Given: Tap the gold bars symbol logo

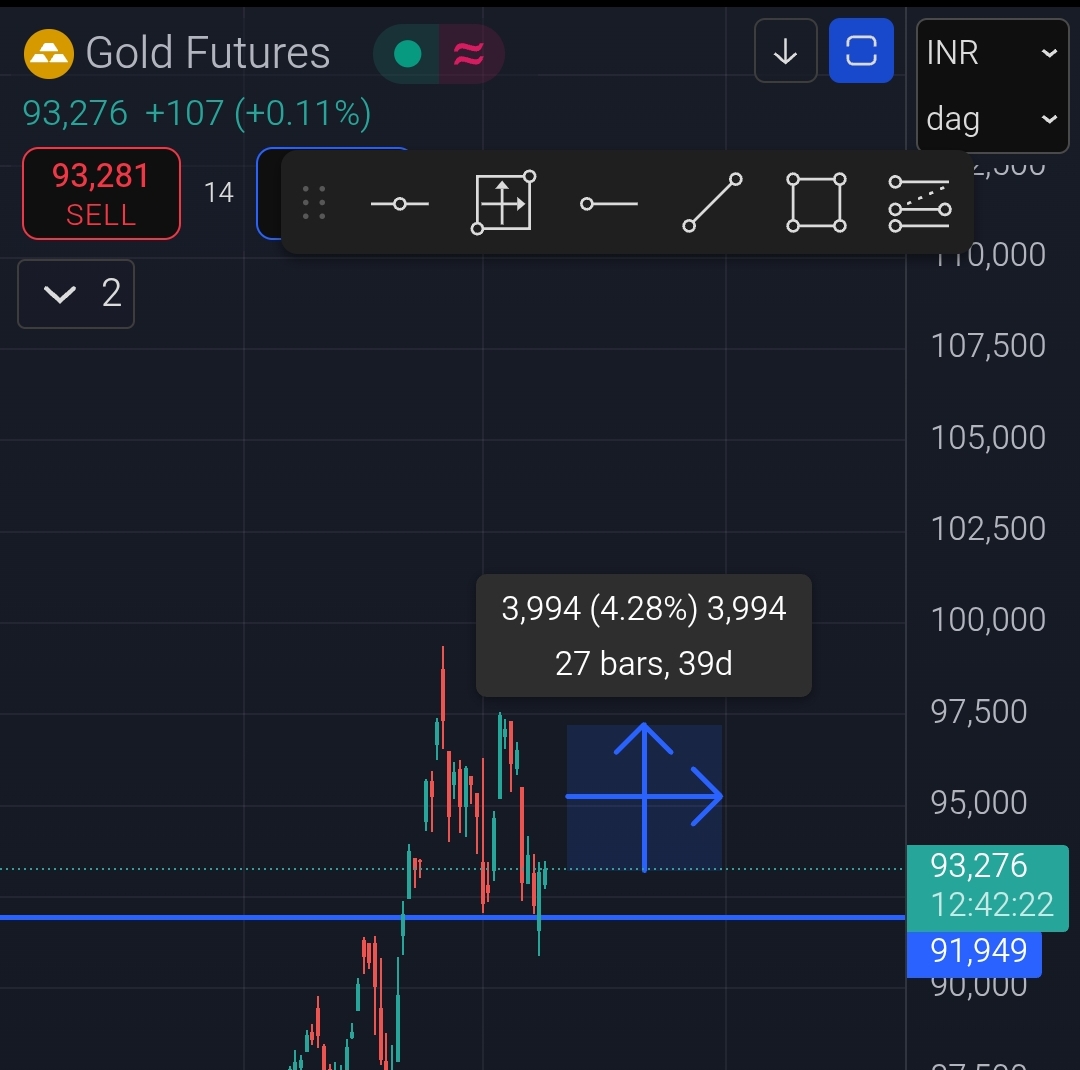Looking at the screenshot, I should [48, 54].
